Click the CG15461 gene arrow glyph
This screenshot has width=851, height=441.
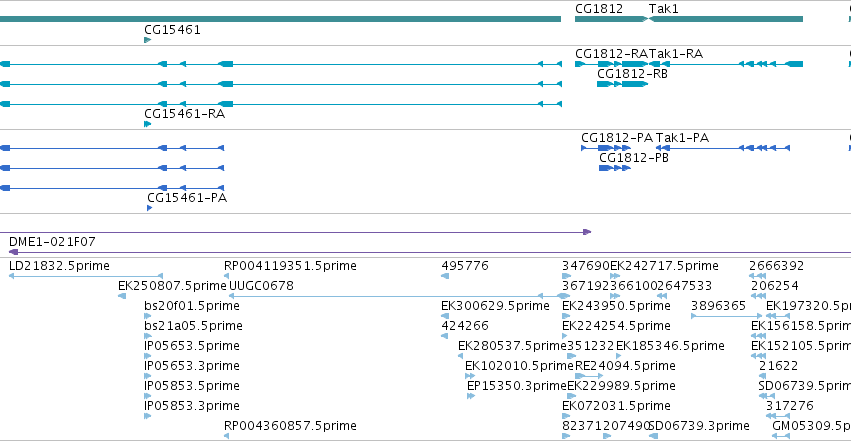click(x=148, y=40)
